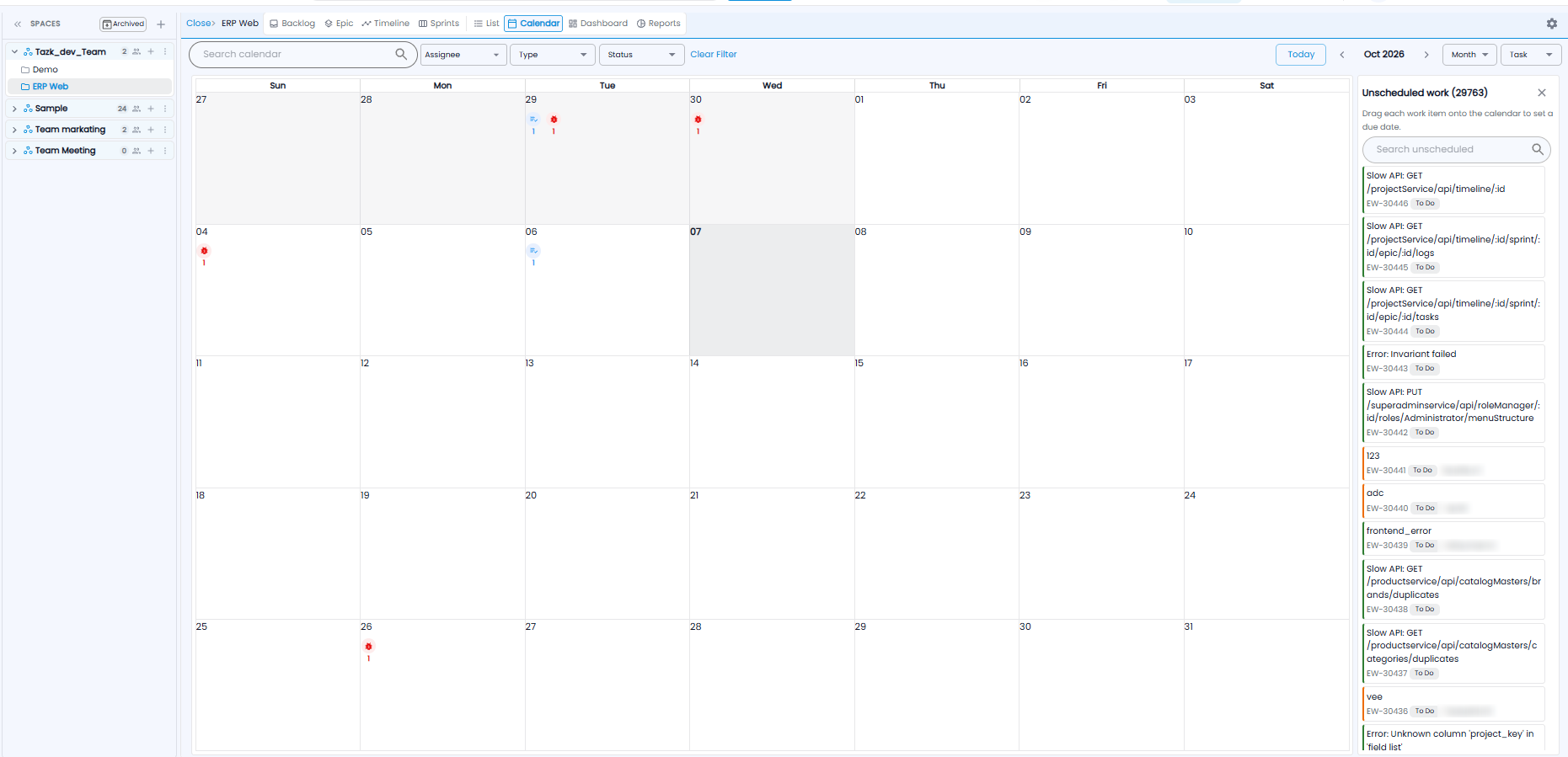Click the plus icon in the Tazk_dev_Team row
1568x757 pixels.
[x=151, y=52]
